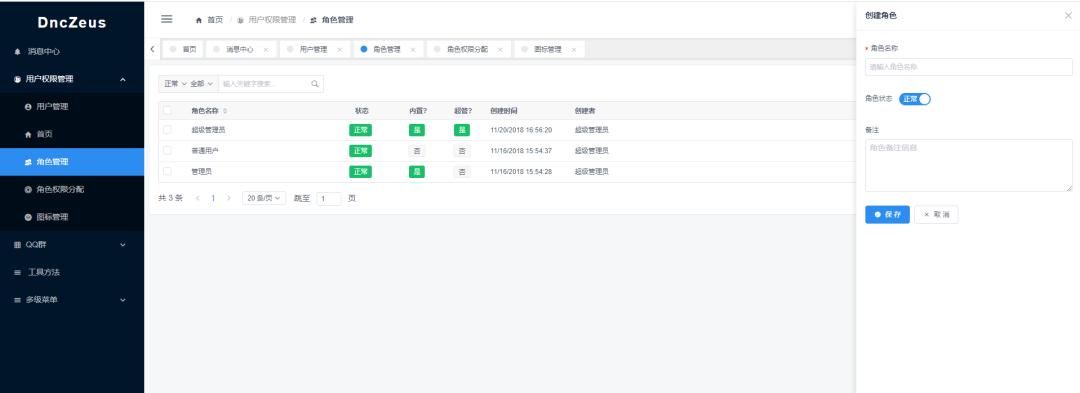The height and width of the screenshot is (393, 1080).
Task: Click the 取消 button
Action: point(936,215)
